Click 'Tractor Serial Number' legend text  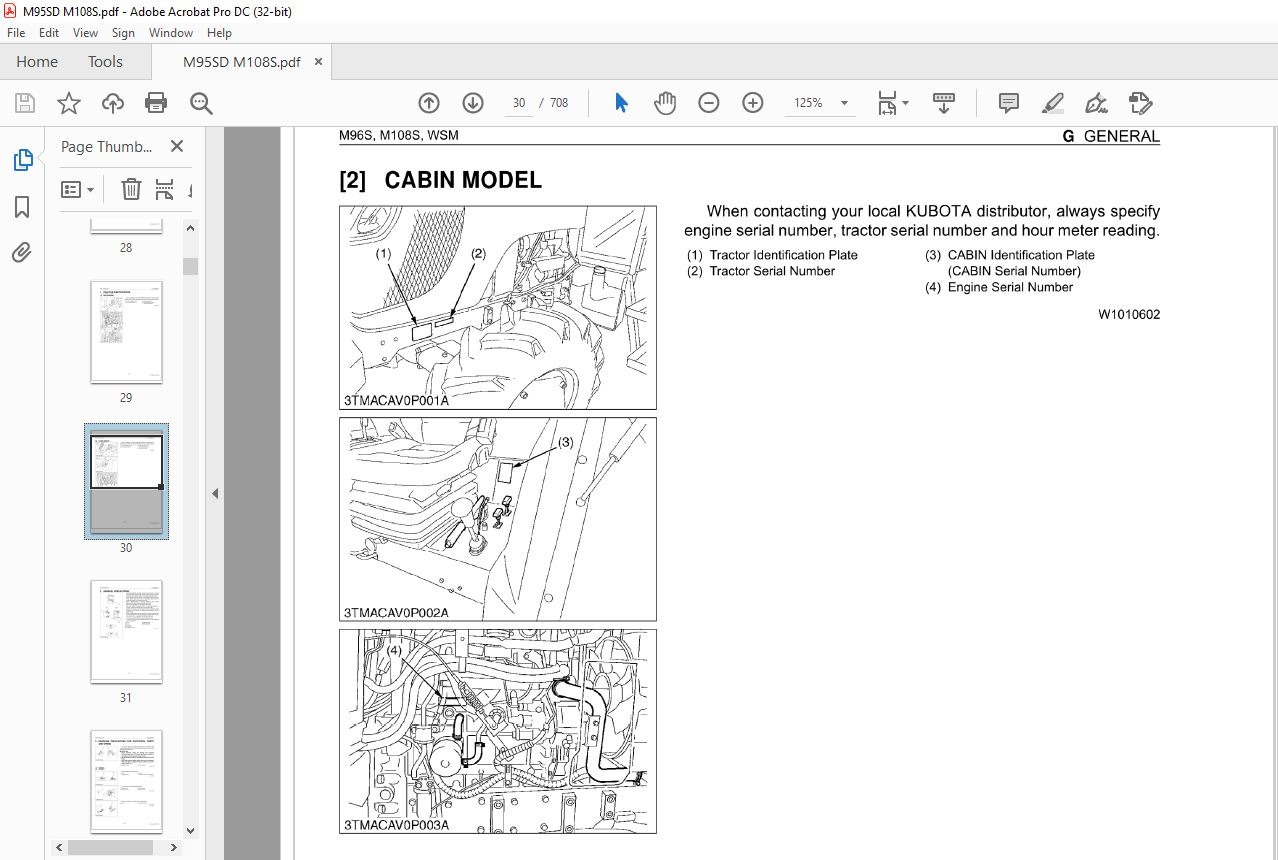[x=772, y=271]
